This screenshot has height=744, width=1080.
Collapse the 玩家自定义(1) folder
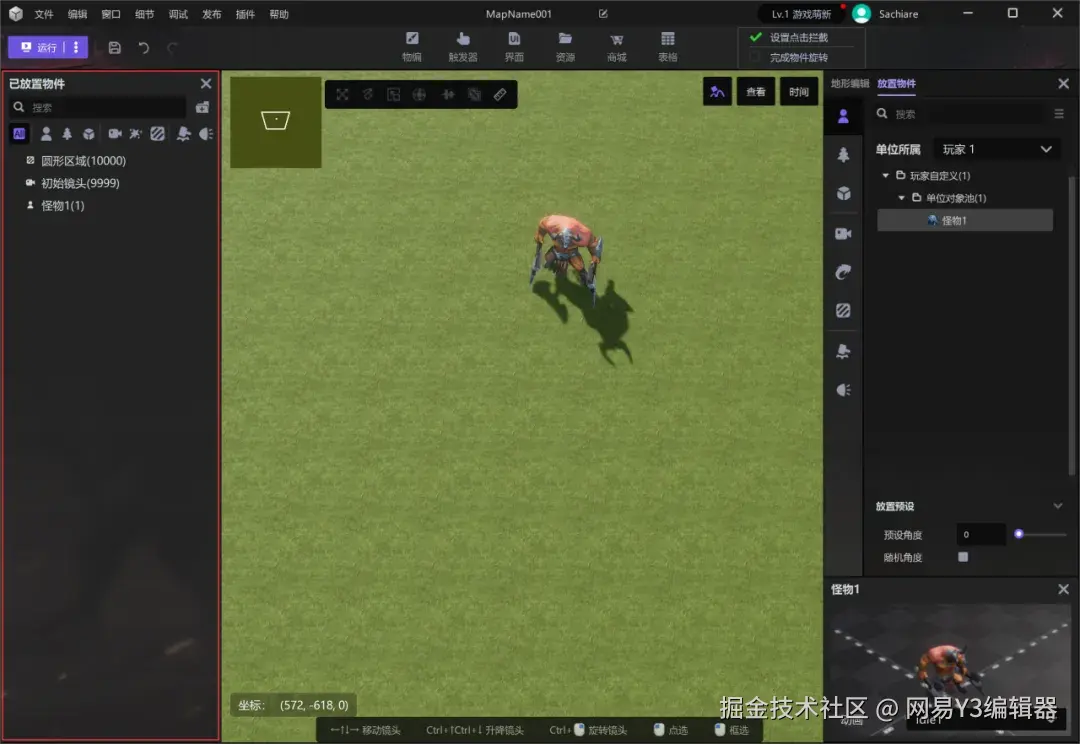pos(886,176)
